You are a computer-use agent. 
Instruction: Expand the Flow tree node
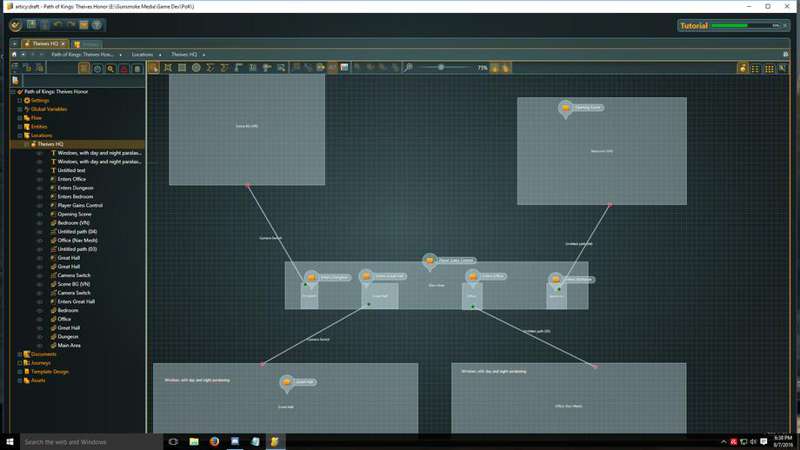[20, 118]
